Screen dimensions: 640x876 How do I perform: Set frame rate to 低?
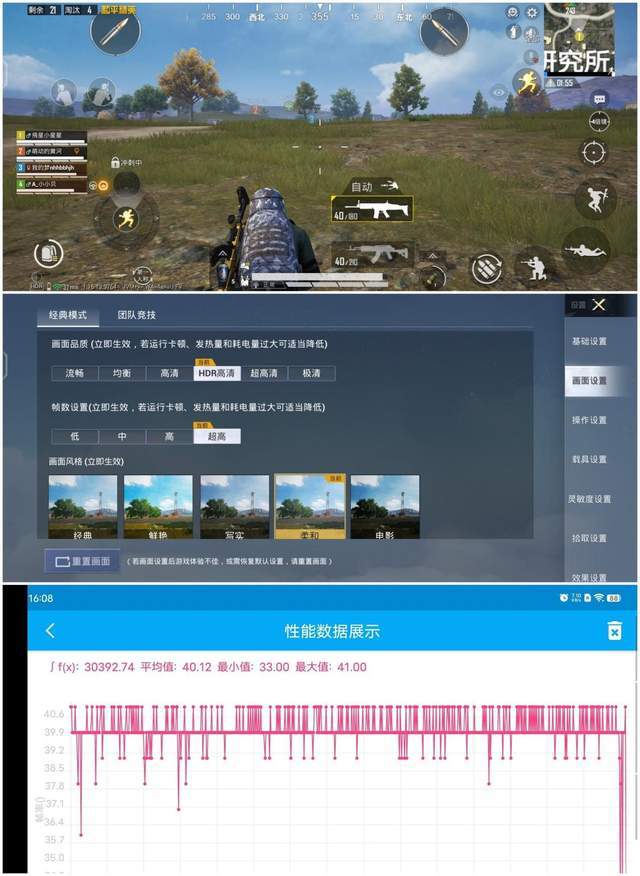pyautogui.click(x=75, y=436)
